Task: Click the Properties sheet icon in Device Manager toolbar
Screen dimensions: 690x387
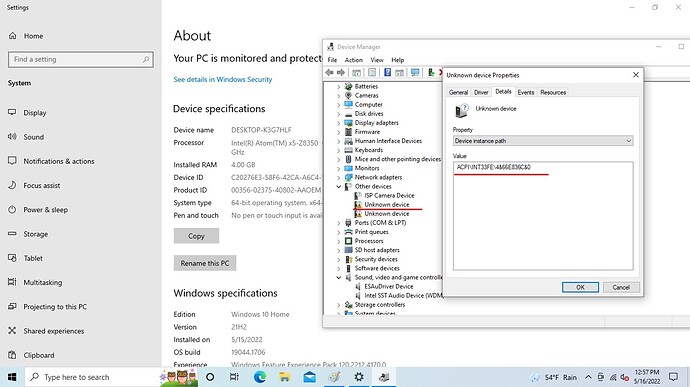Action: coord(372,72)
